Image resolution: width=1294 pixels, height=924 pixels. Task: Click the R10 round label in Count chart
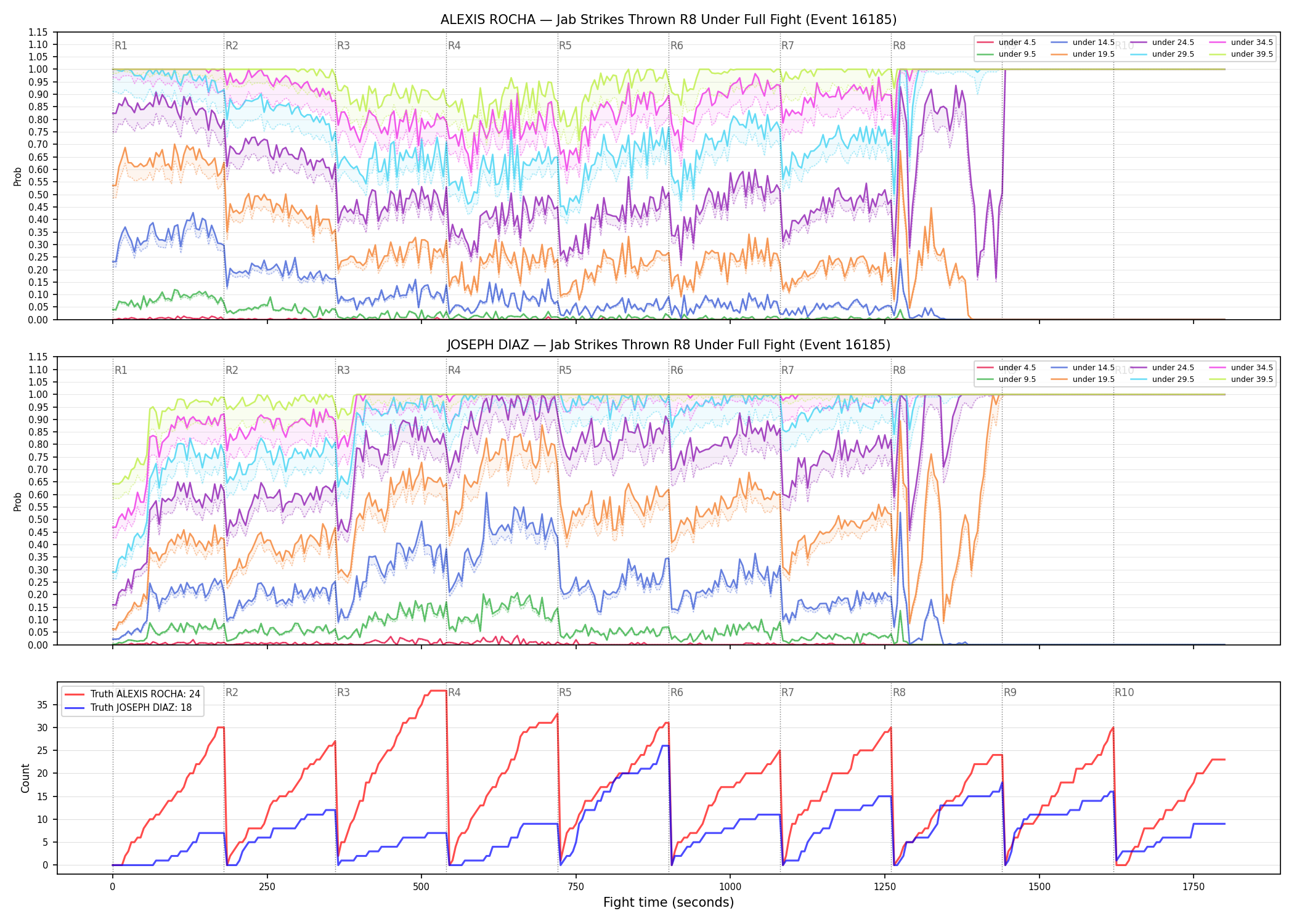click(x=1124, y=692)
